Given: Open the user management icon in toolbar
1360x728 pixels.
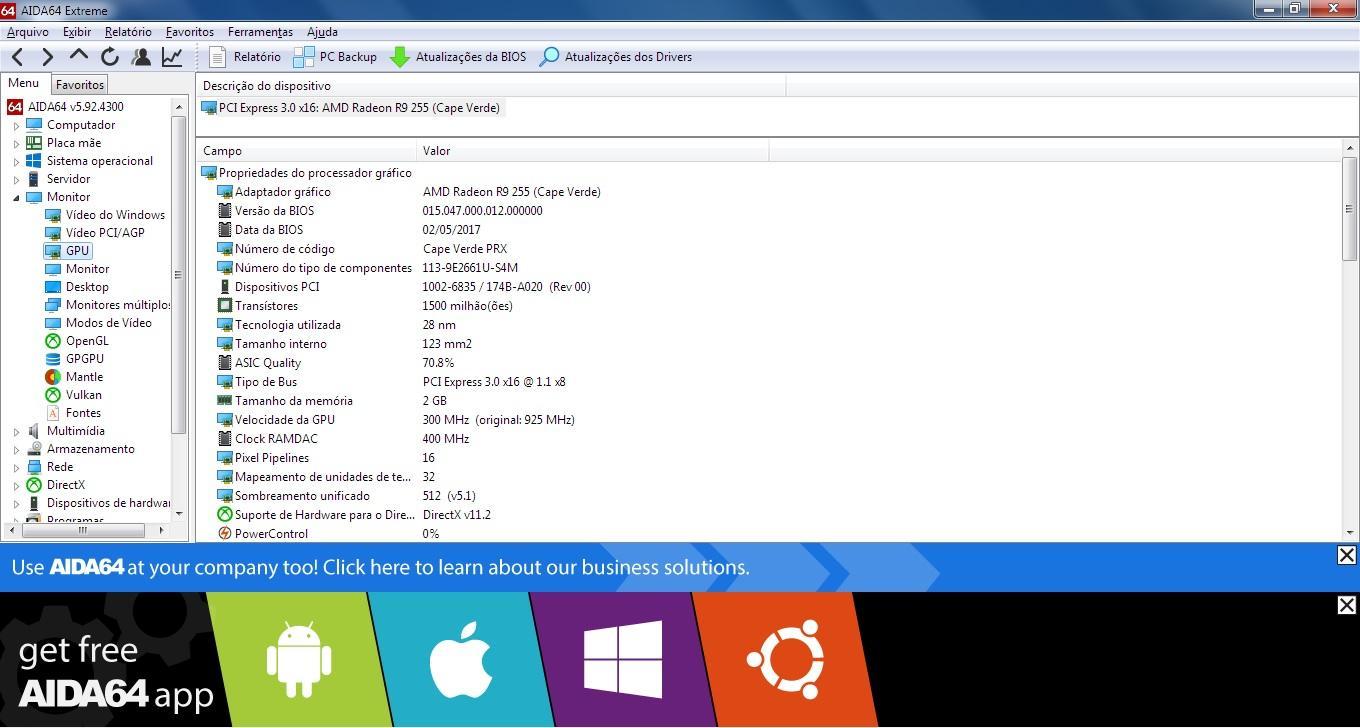Looking at the screenshot, I should coord(141,57).
